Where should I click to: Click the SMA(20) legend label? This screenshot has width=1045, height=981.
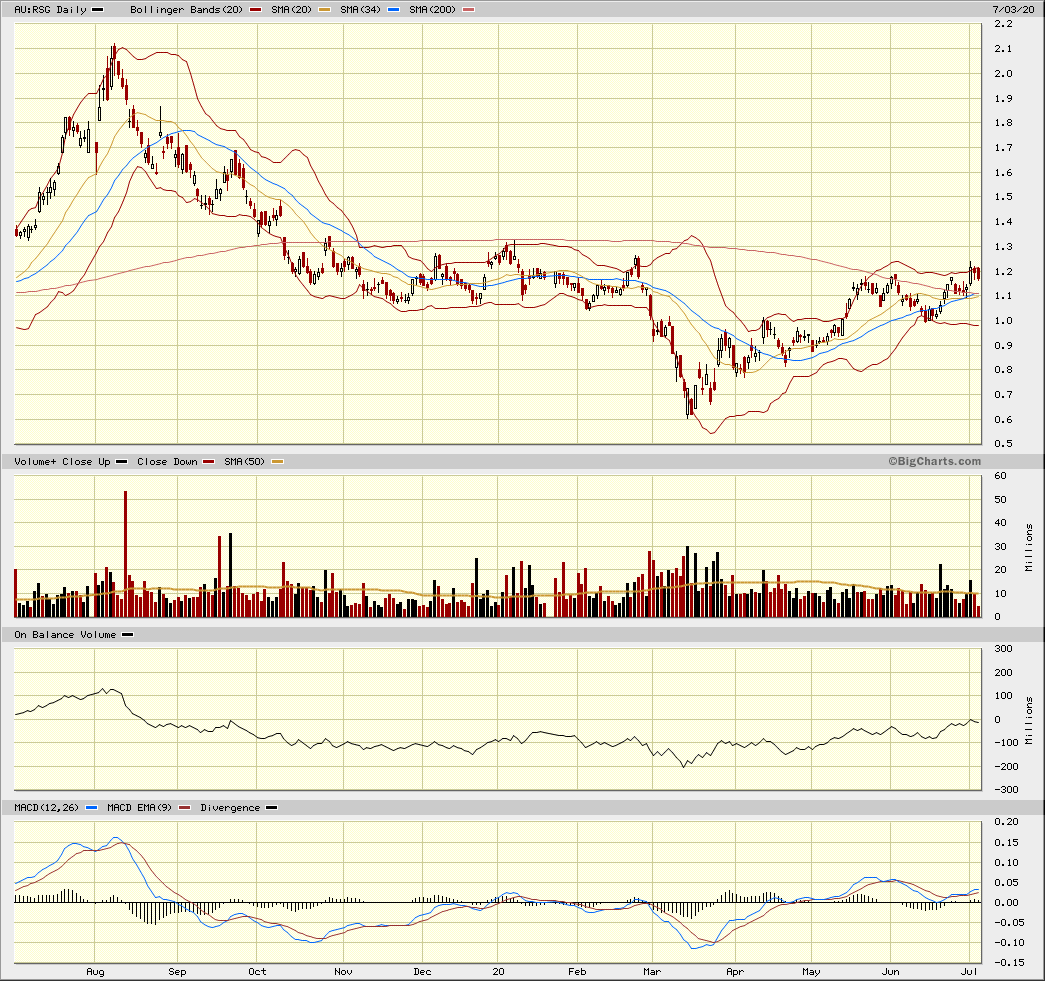click(x=291, y=9)
